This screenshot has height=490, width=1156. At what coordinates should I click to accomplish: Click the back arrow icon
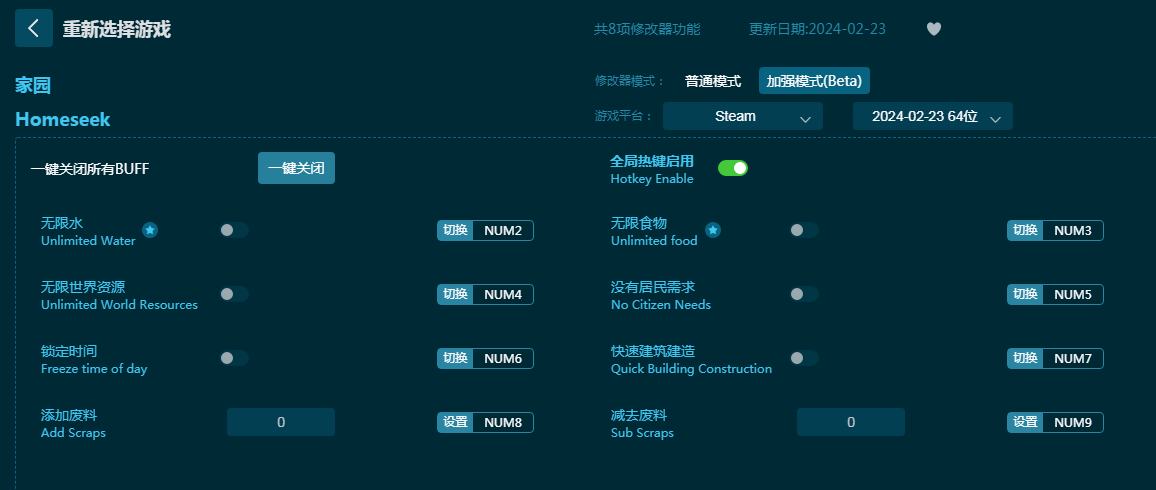pos(34,28)
